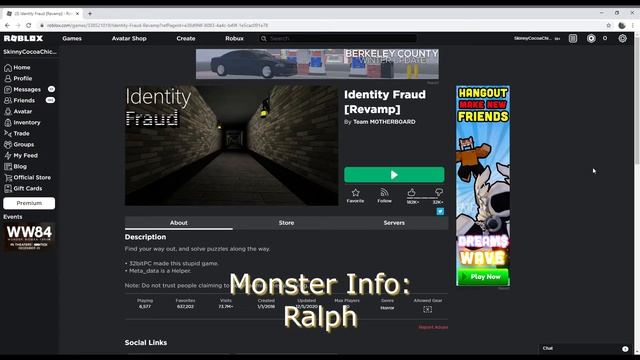
Task: Open Official Store in the sidebar
Action: click(x=27, y=178)
